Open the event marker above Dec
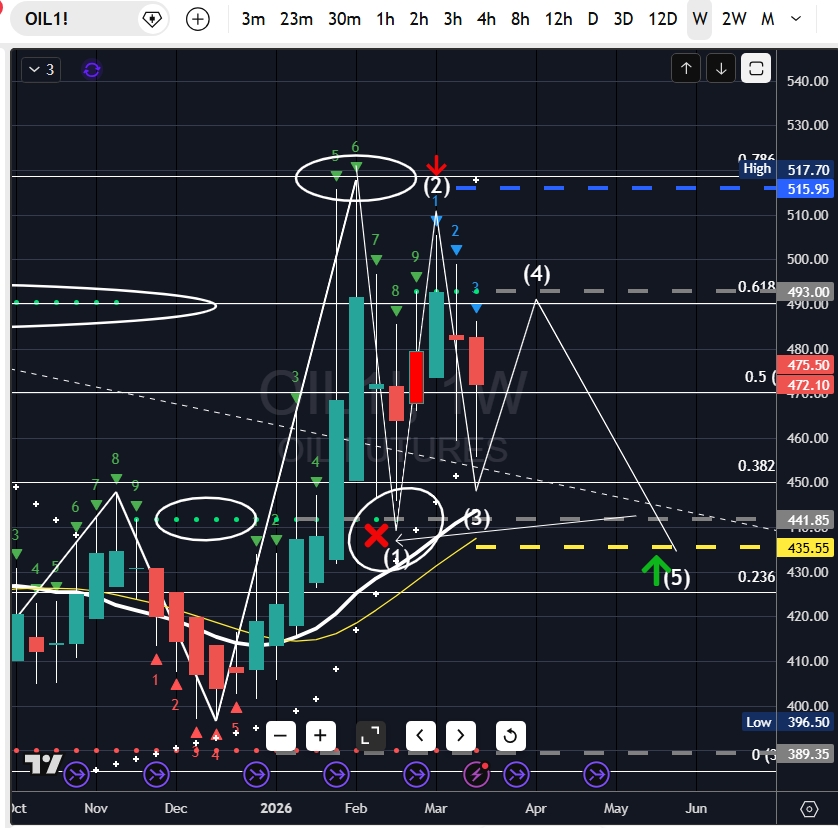 157,774
